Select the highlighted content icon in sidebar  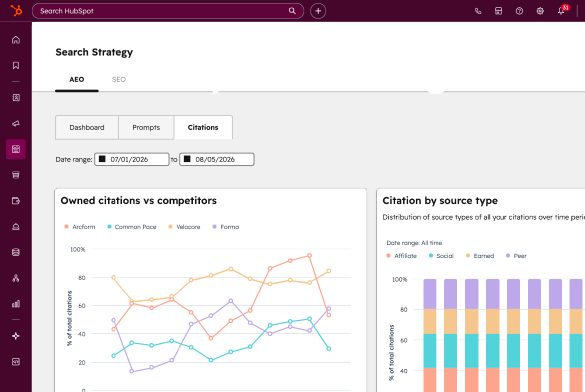(16, 149)
